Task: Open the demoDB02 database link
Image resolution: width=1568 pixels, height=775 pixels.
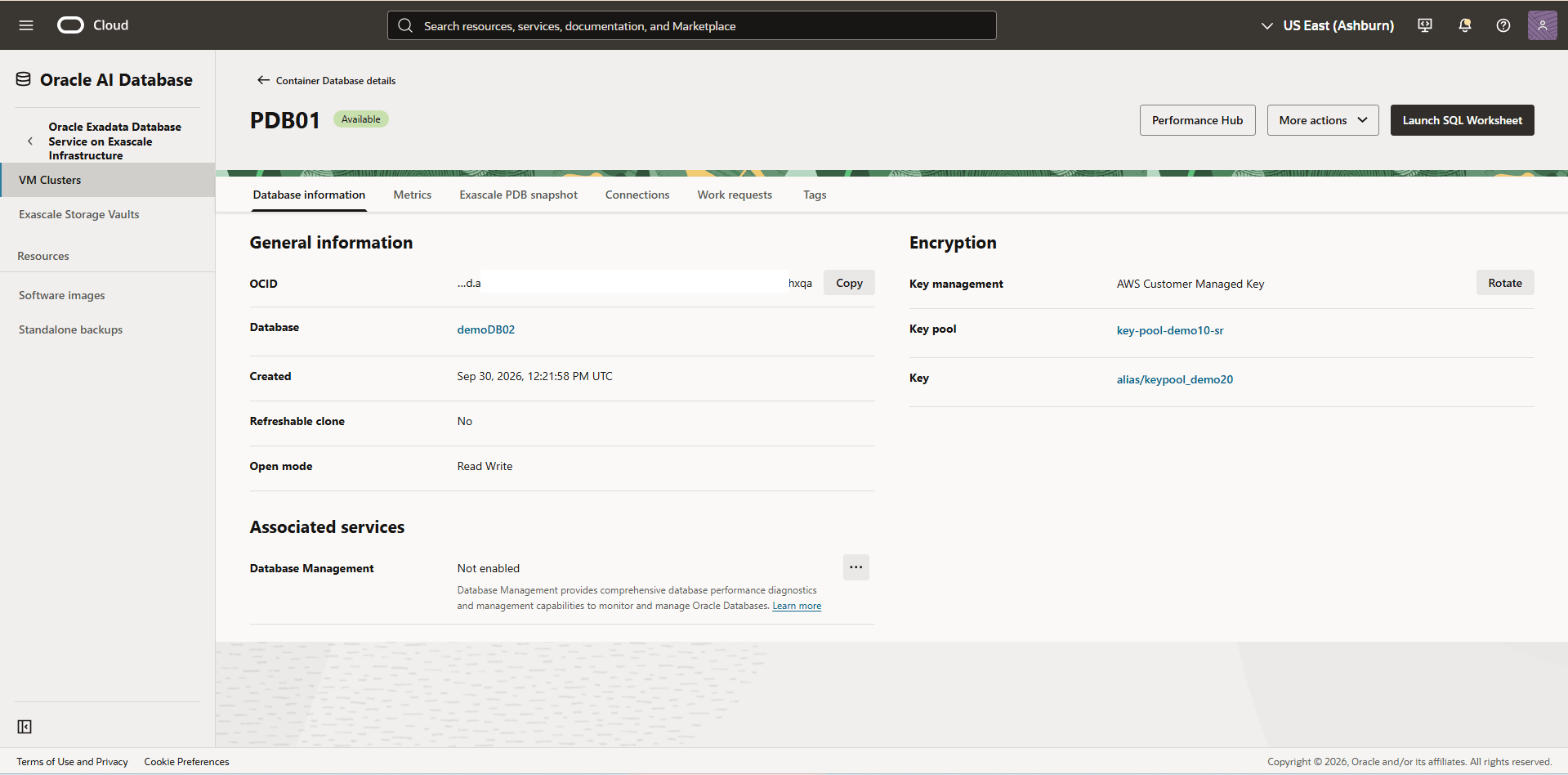Action: point(485,329)
